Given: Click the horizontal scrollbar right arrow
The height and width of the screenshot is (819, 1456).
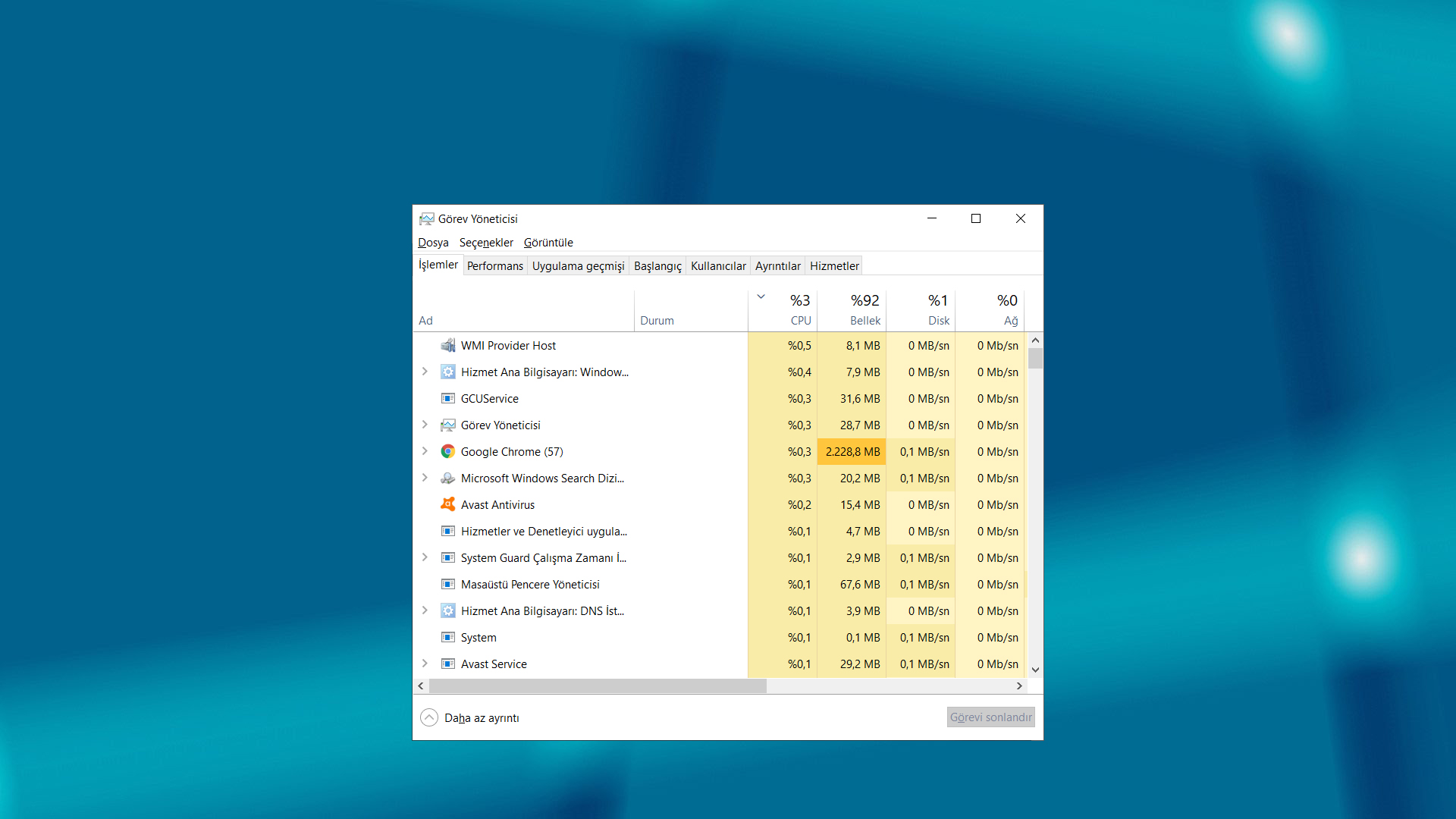Looking at the screenshot, I should point(1019,686).
